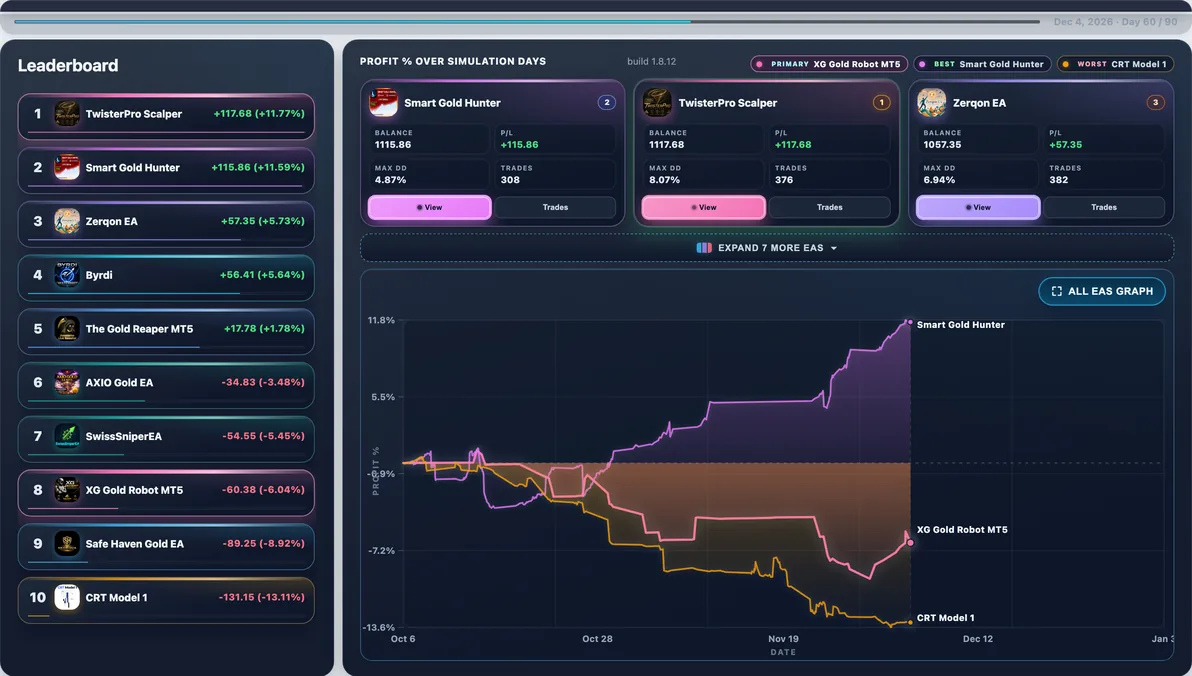1192x676 pixels.
Task: Open the All EAs Graph view
Action: point(1102,291)
